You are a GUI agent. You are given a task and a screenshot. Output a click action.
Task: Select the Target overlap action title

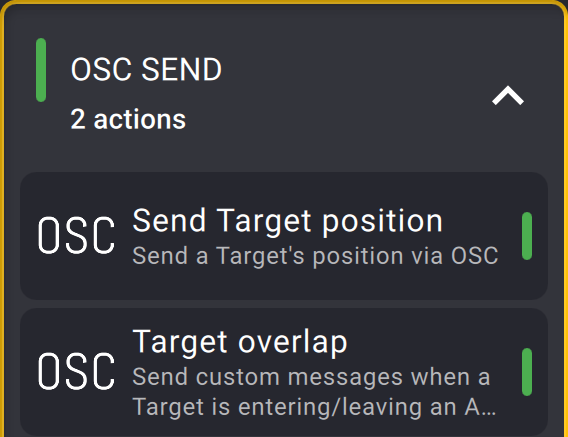coord(240,342)
